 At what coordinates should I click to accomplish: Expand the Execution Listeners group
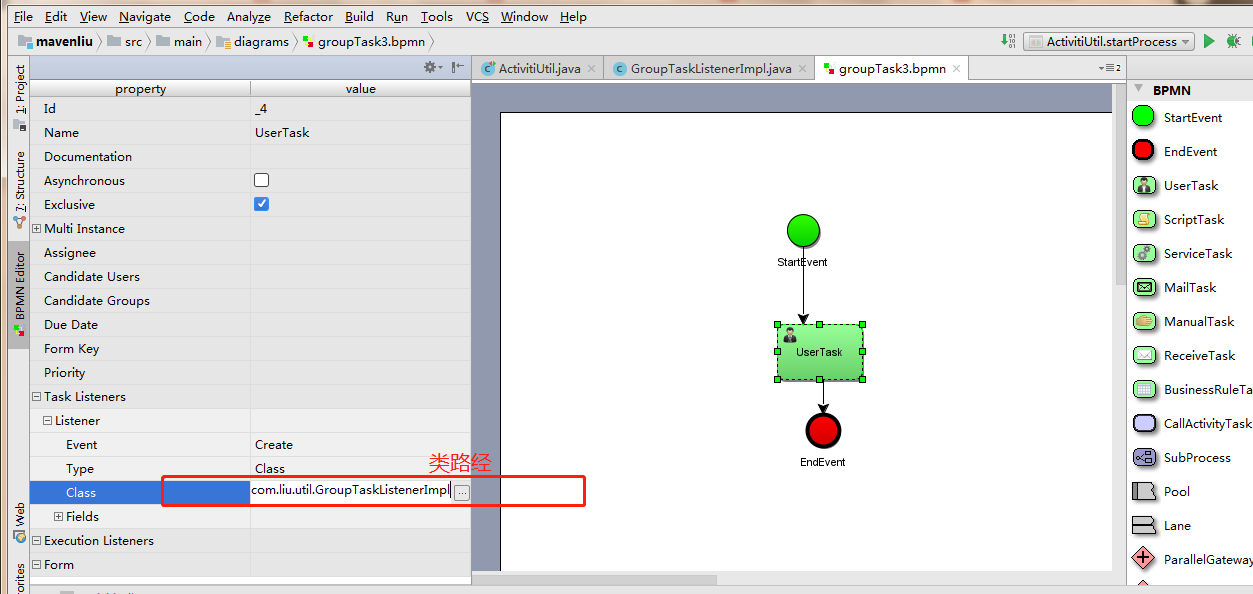(x=37, y=541)
